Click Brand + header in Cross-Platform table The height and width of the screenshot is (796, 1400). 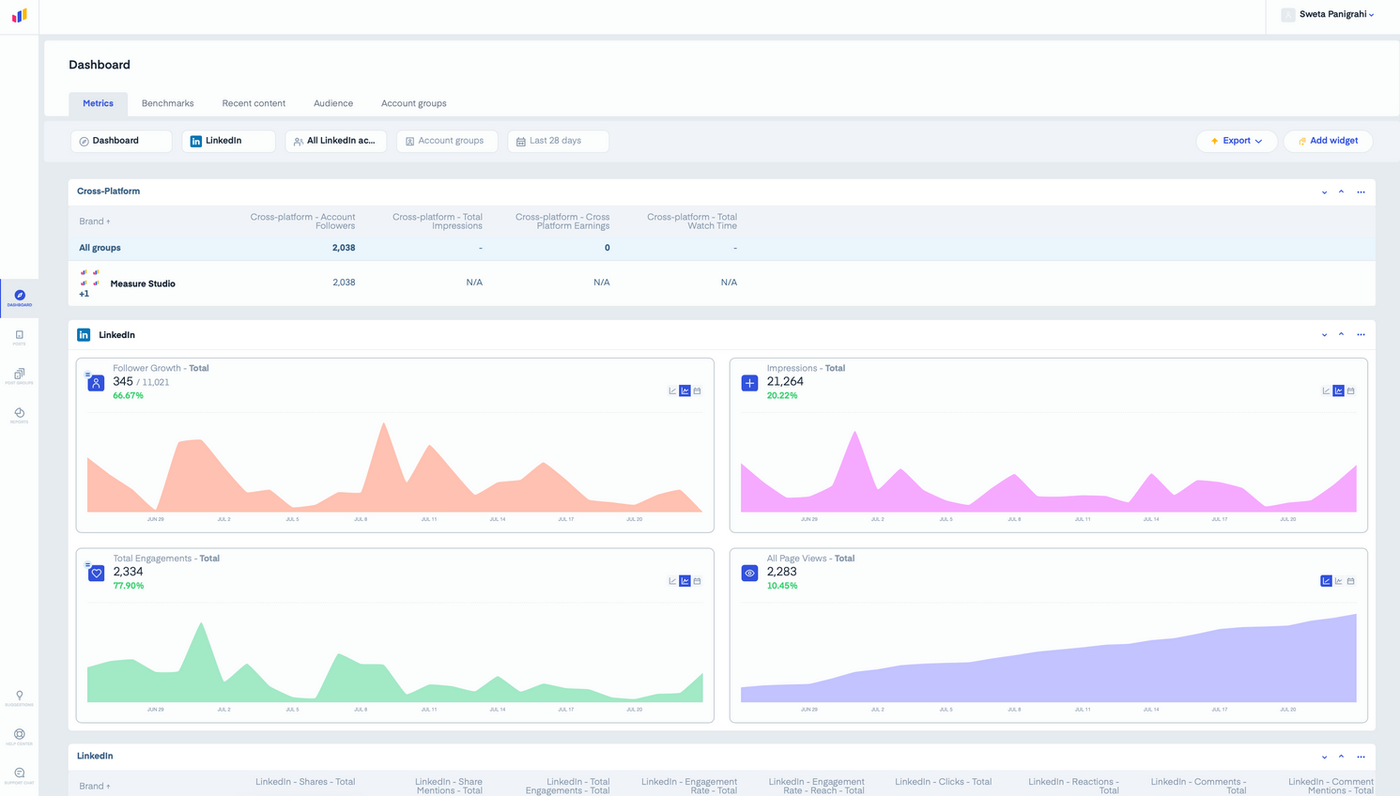(95, 221)
